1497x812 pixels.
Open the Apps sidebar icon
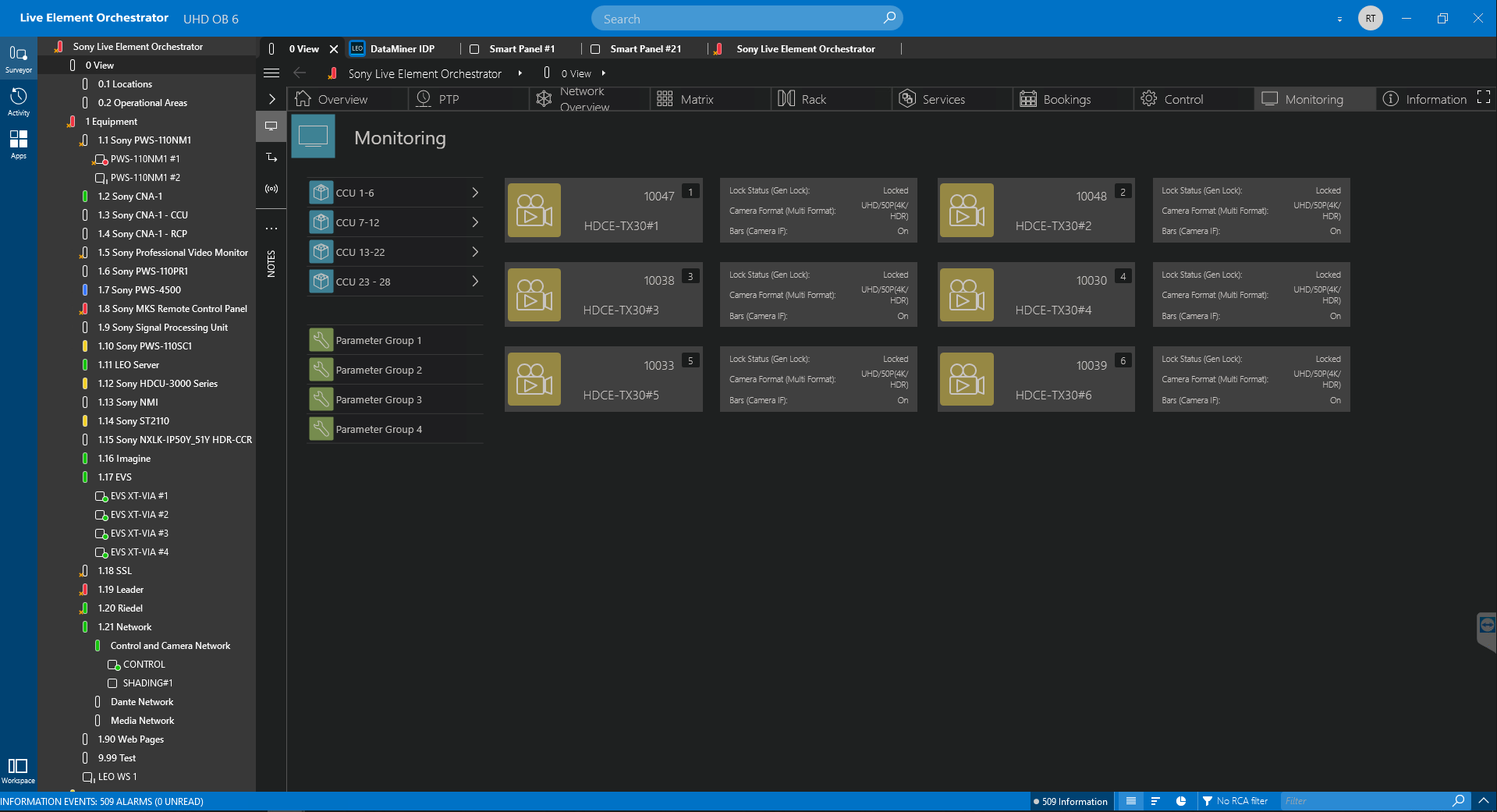(18, 144)
